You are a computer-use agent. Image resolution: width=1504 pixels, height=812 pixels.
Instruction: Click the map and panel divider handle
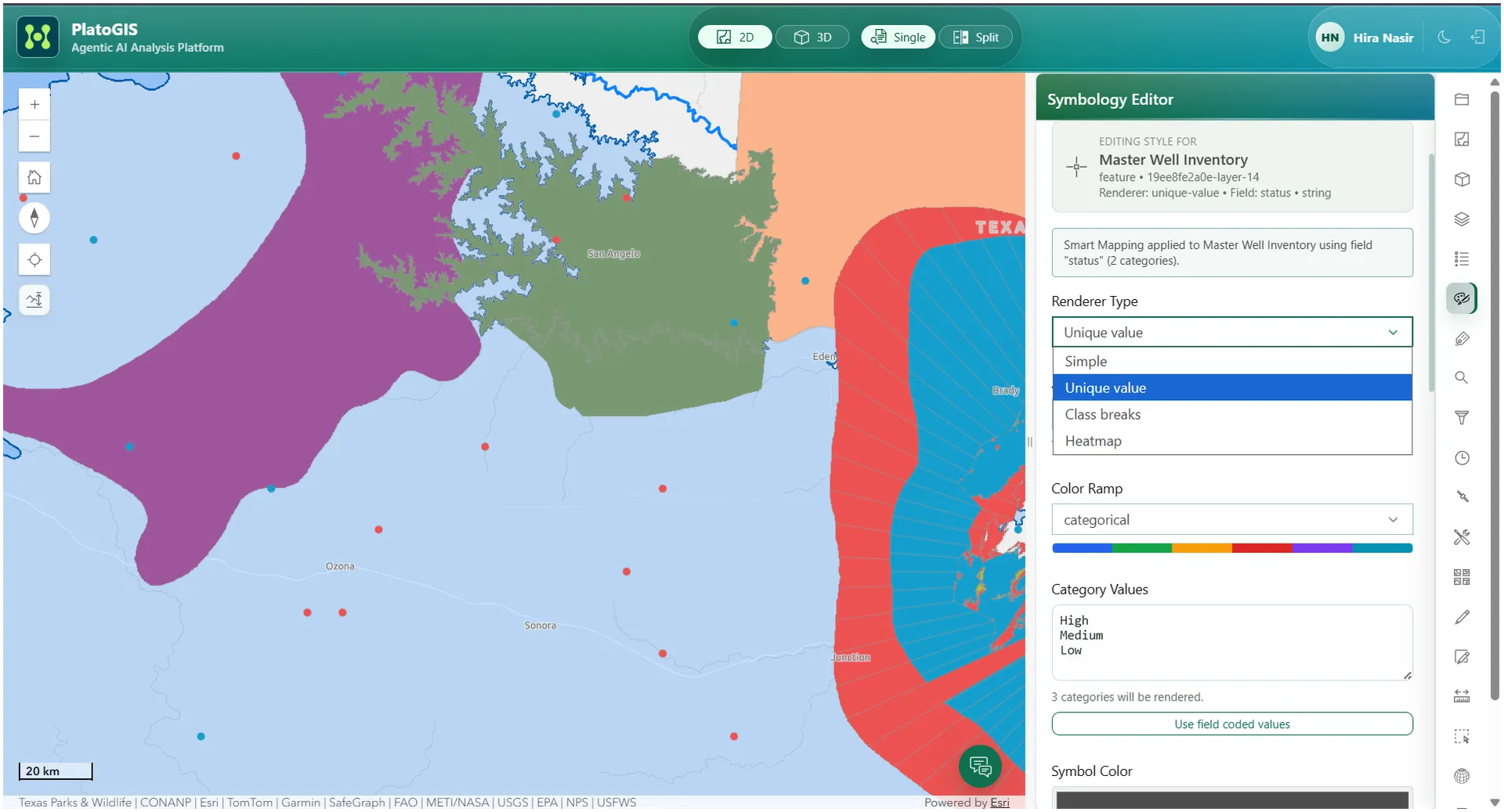point(1029,442)
